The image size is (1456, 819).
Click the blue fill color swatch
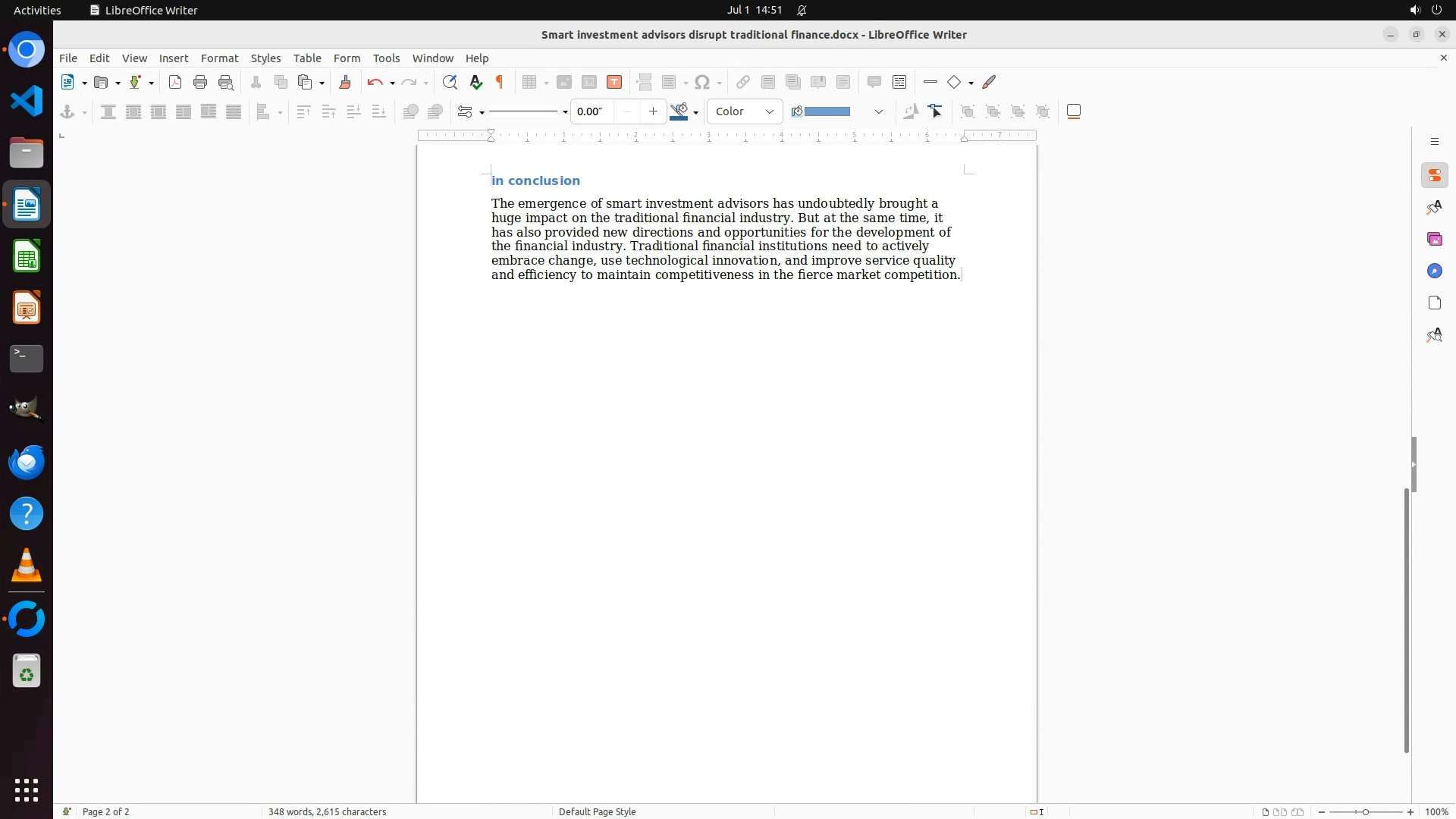coord(827,111)
